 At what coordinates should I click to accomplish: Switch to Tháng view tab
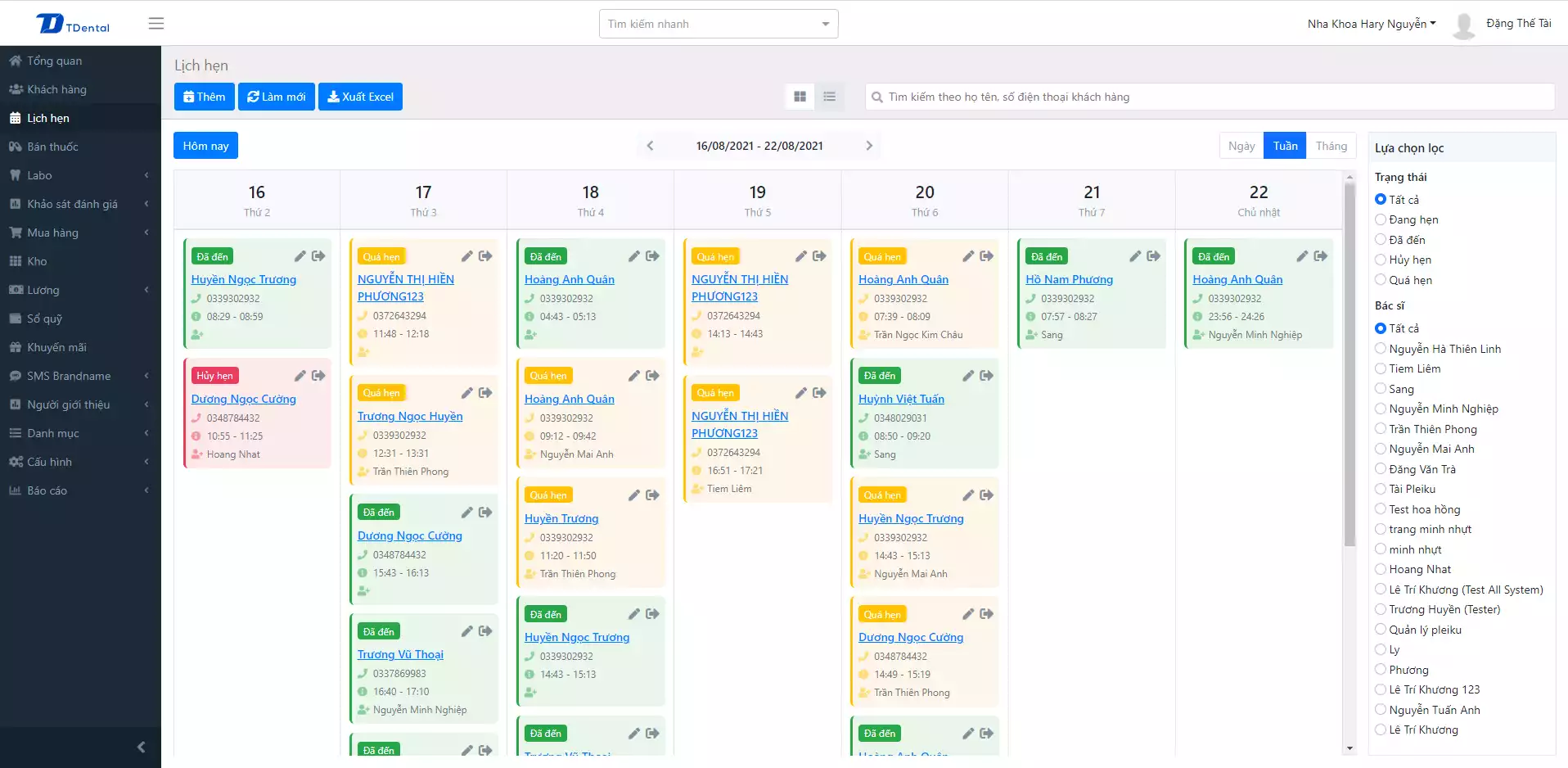pos(1331,146)
